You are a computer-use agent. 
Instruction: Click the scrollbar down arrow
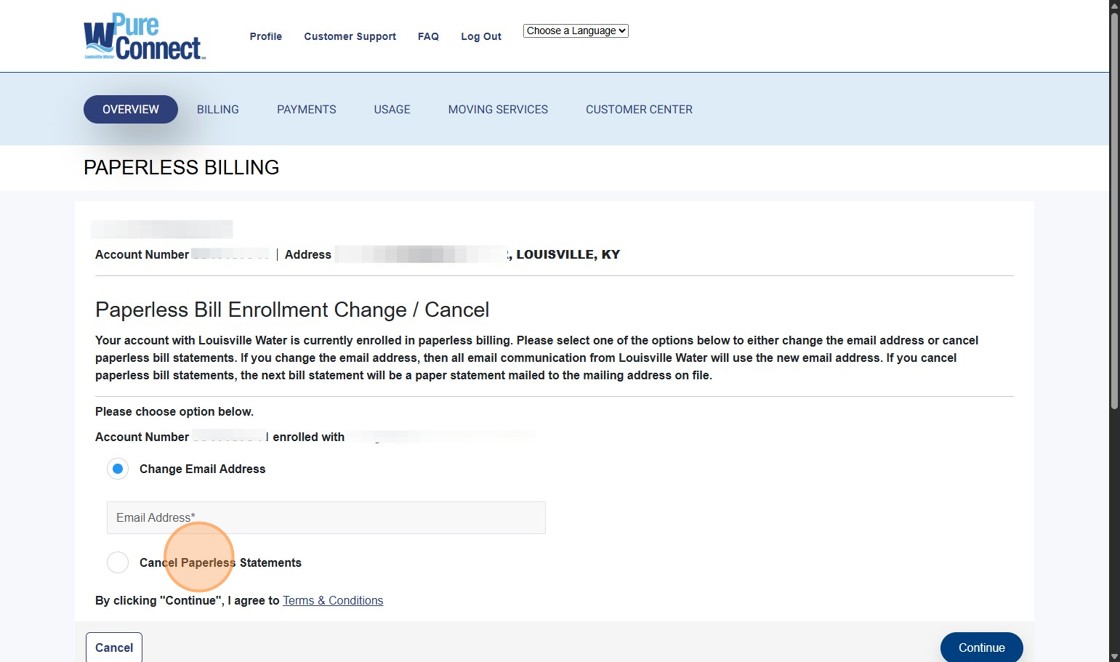point(1114,656)
